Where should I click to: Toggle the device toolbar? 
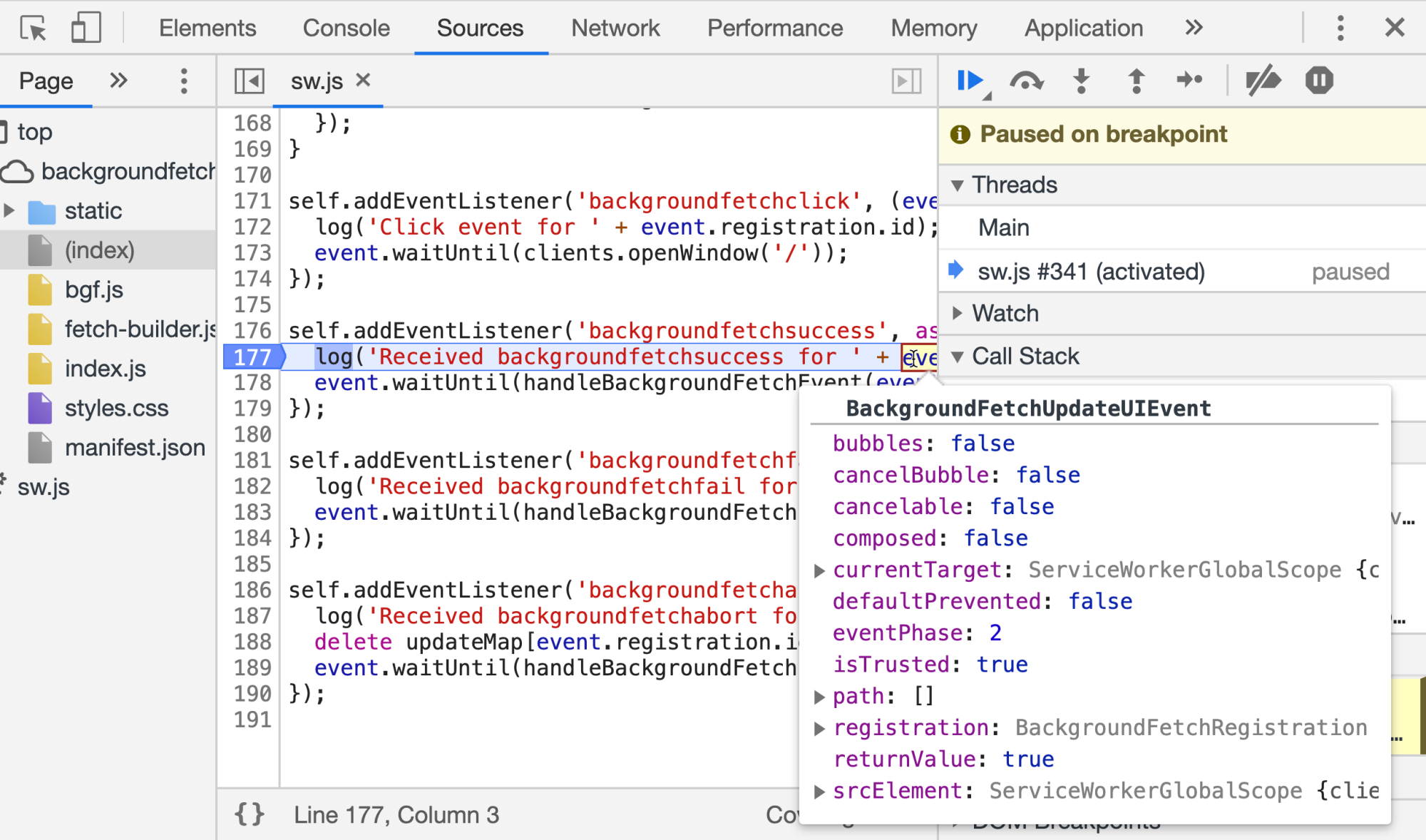coord(86,29)
